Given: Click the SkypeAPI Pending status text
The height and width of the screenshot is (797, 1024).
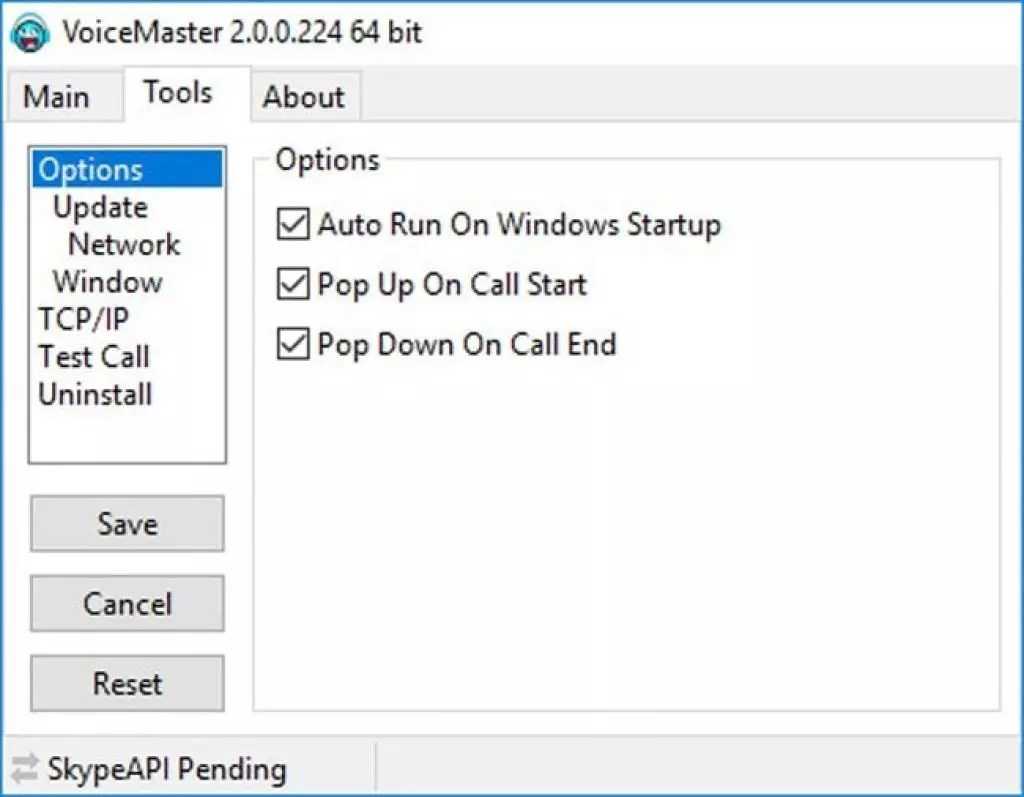Looking at the screenshot, I should [167, 770].
